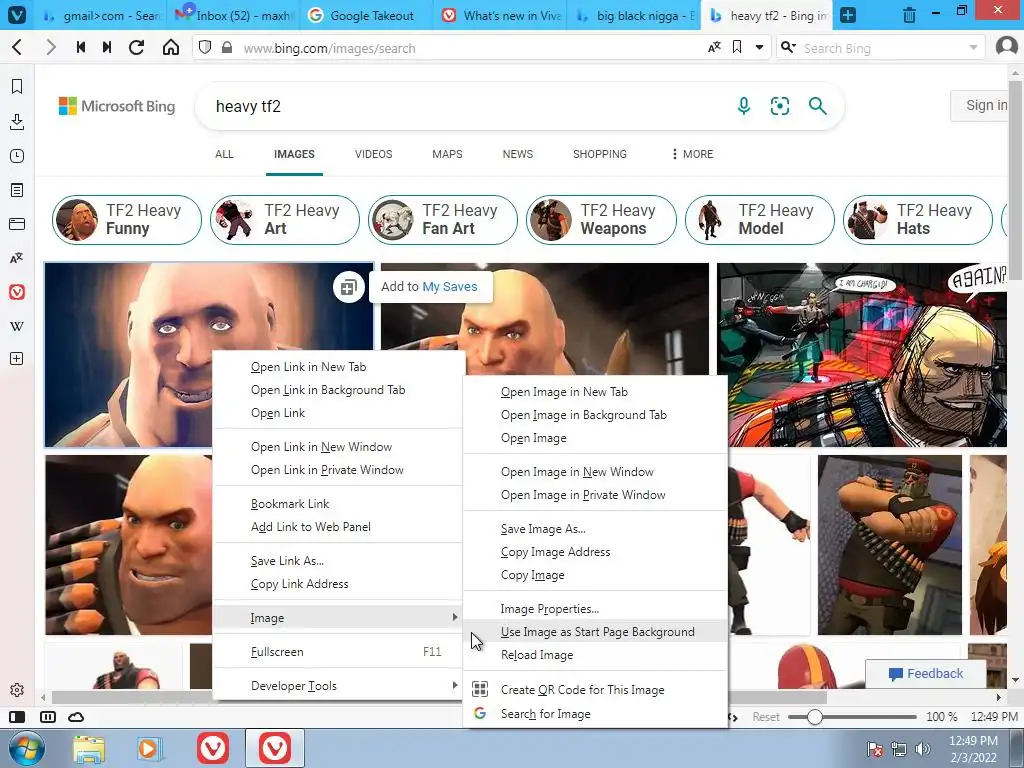1024x768 pixels.
Task: Expand the search field history dropdown
Action: tap(973, 47)
